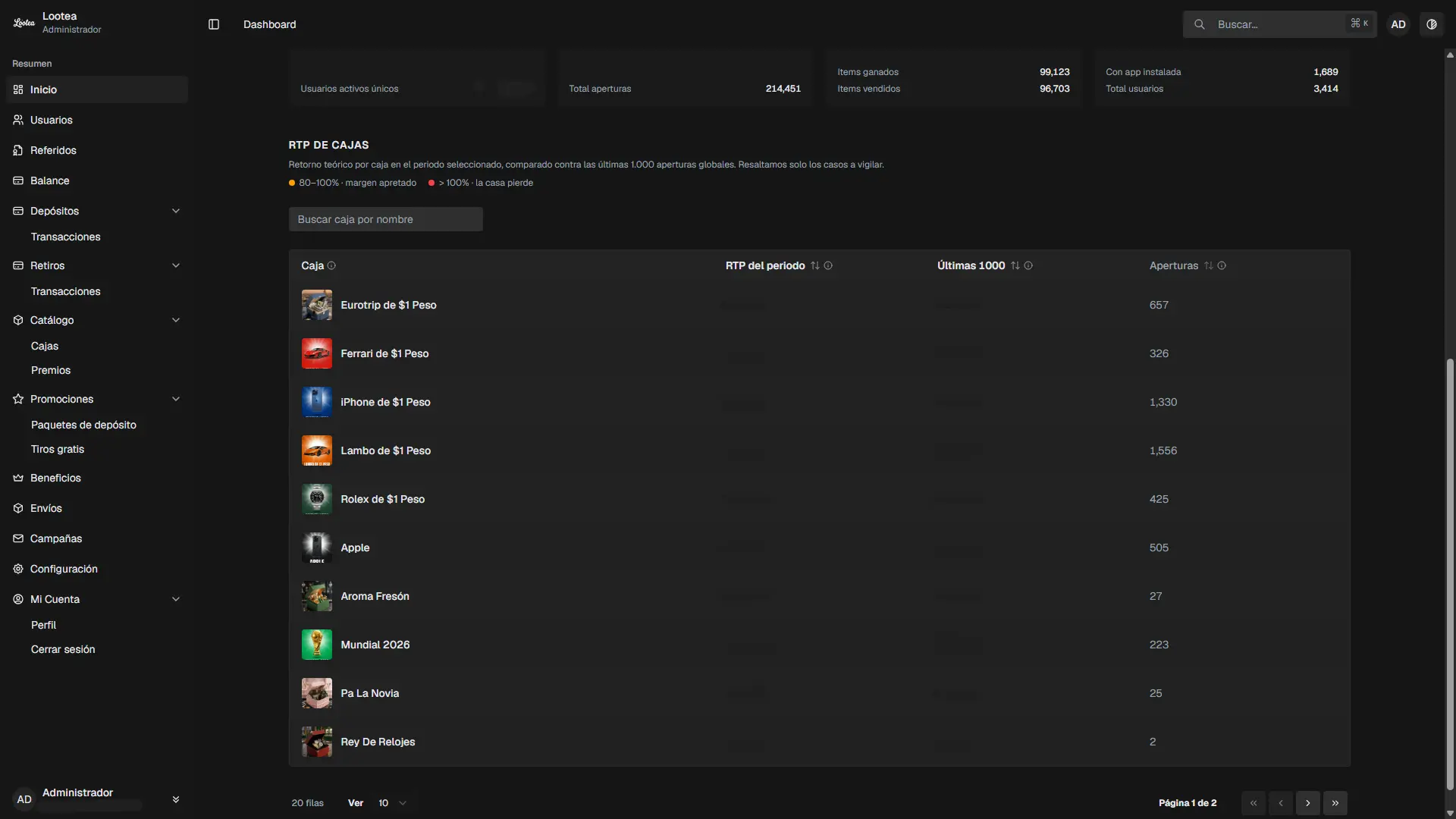Open Pa La Novia box thumbnail

pyautogui.click(x=317, y=693)
